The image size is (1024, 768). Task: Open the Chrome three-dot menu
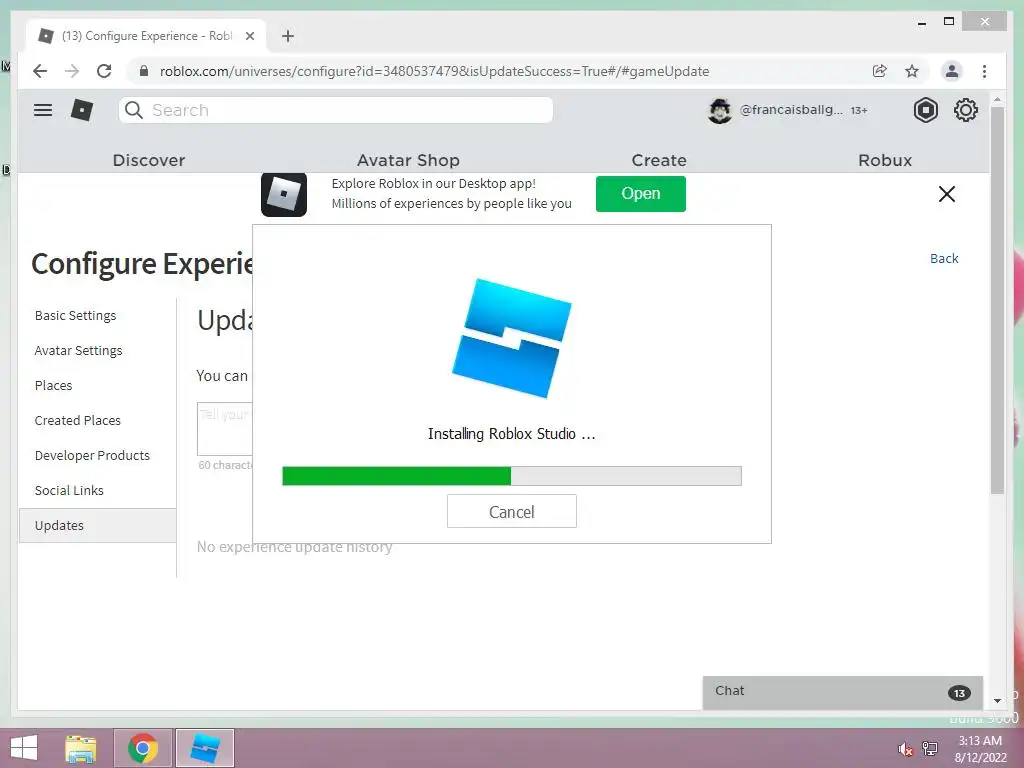[x=984, y=71]
